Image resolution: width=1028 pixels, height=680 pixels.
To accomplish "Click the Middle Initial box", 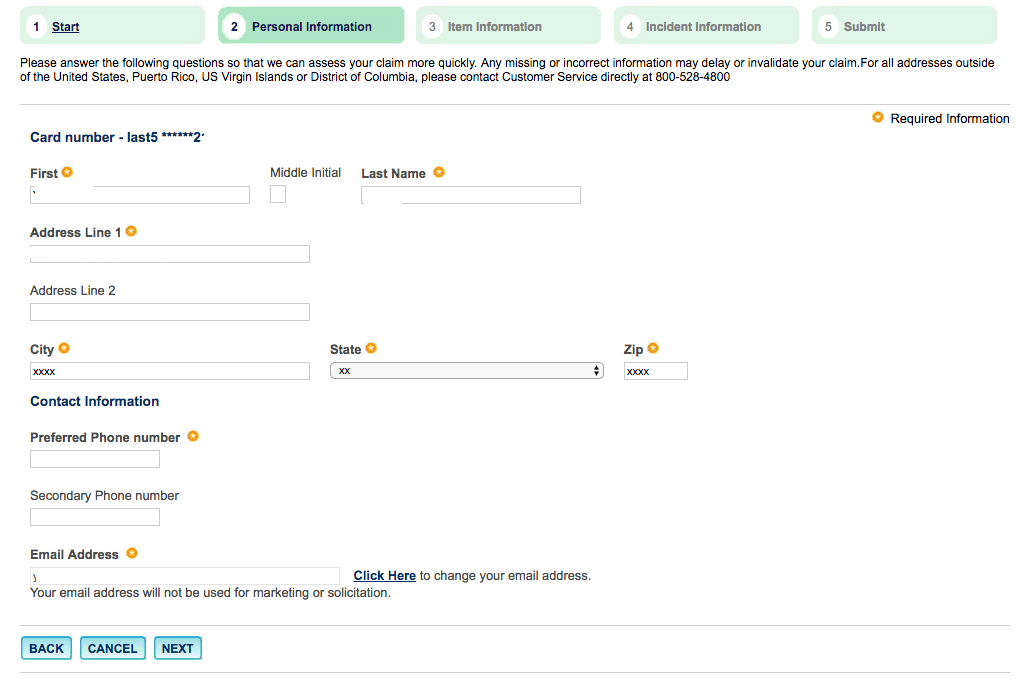I will click(278, 194).
